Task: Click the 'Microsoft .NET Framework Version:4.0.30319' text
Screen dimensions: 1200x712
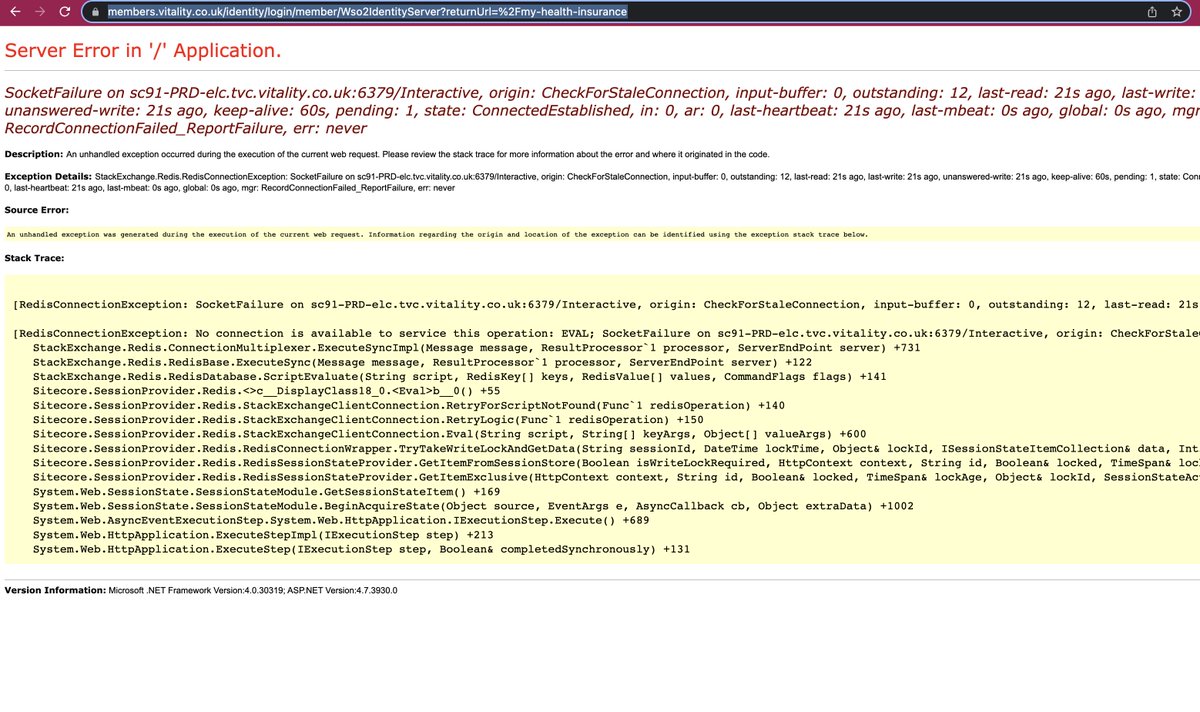Action: click(x=195, y=591)
